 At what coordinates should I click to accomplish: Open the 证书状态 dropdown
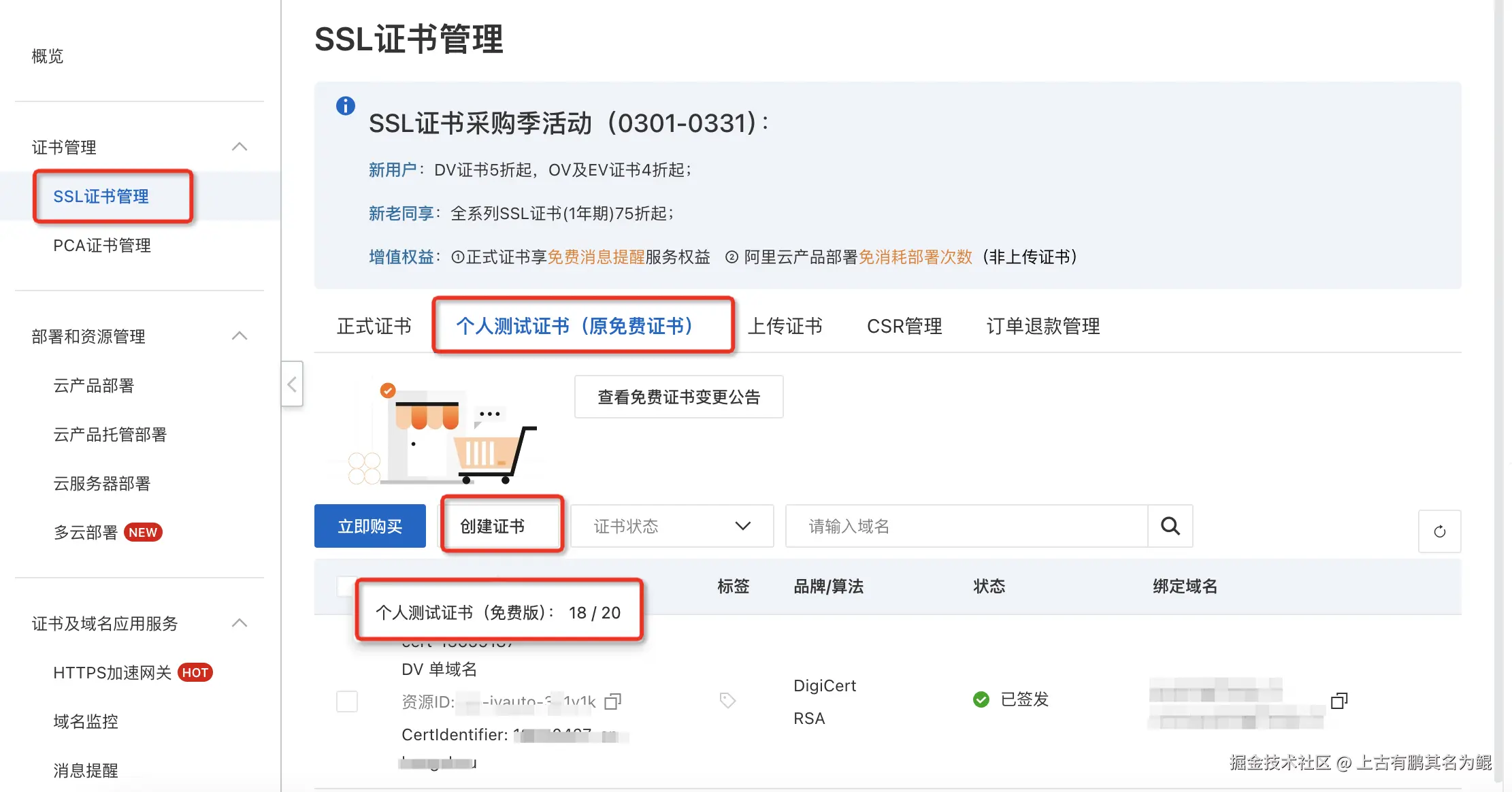(672, 526)
